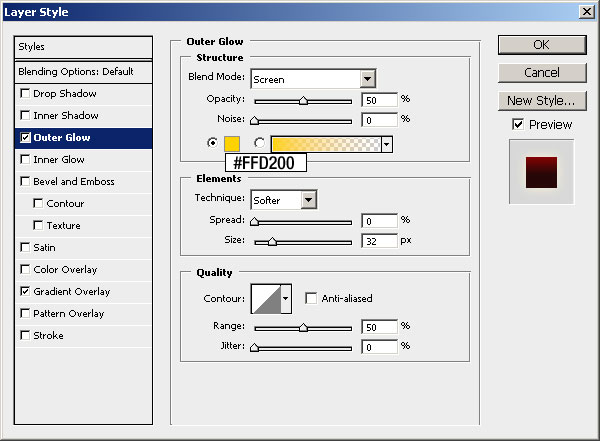Enable the Pattern Overlay checkbox

click(x=25, y=313)
